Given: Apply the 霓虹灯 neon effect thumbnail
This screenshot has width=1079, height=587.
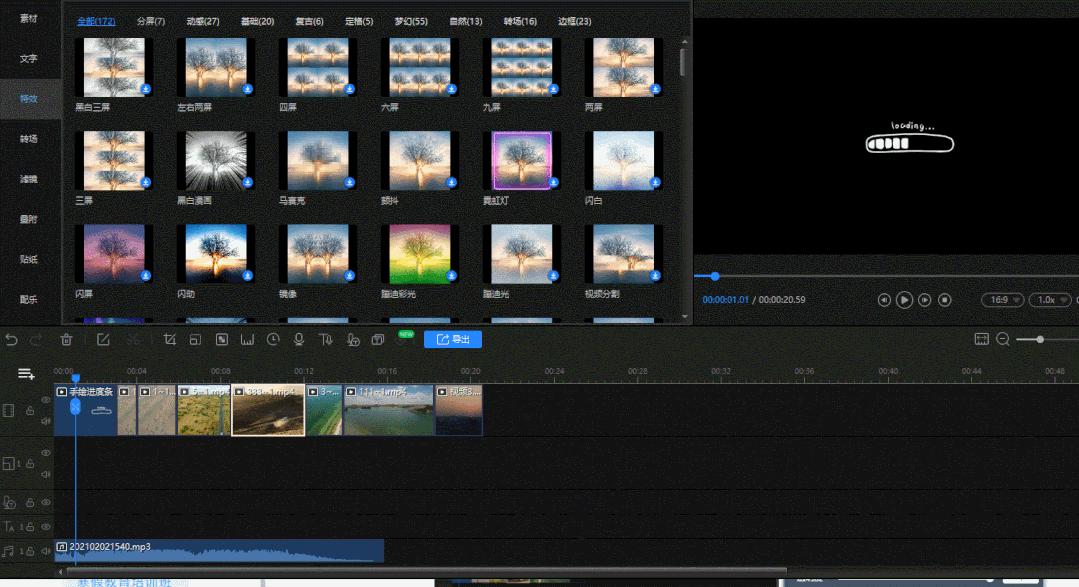Looking at the screenshot, I should pyautogui.click(x=521, y=158).
